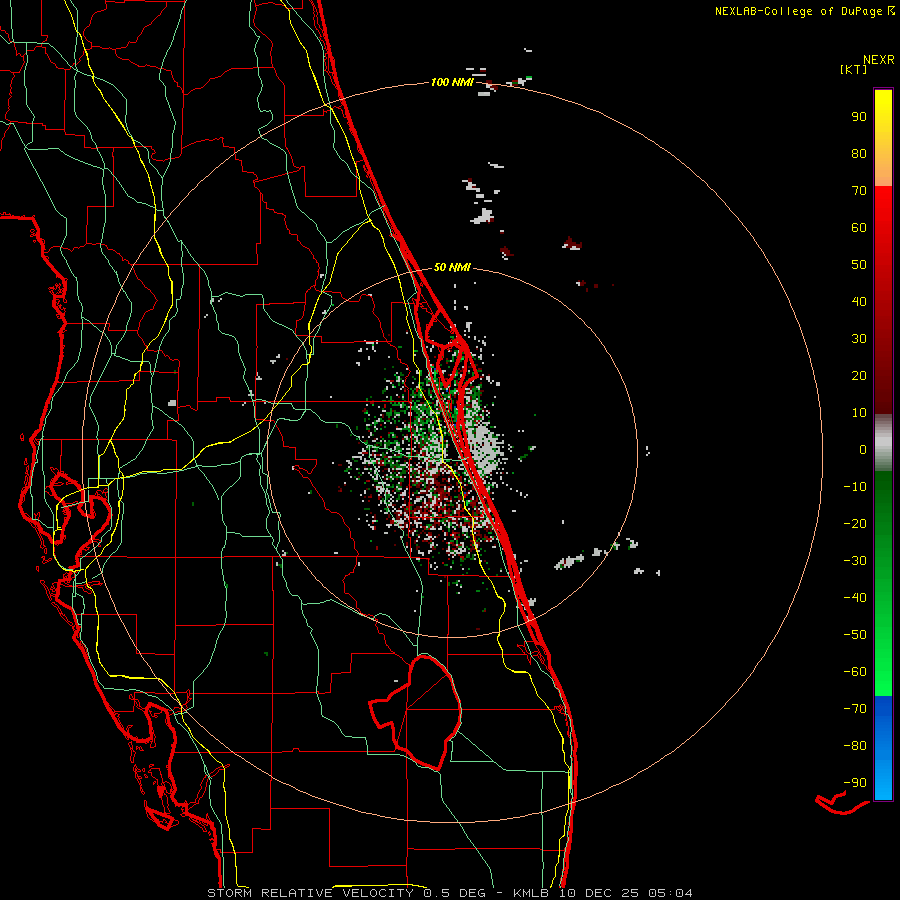Image resolution: width=900 pixels, height=900 pixels.
Task: Pick the green segment of the color bar
Action: (x=883, y=584)
